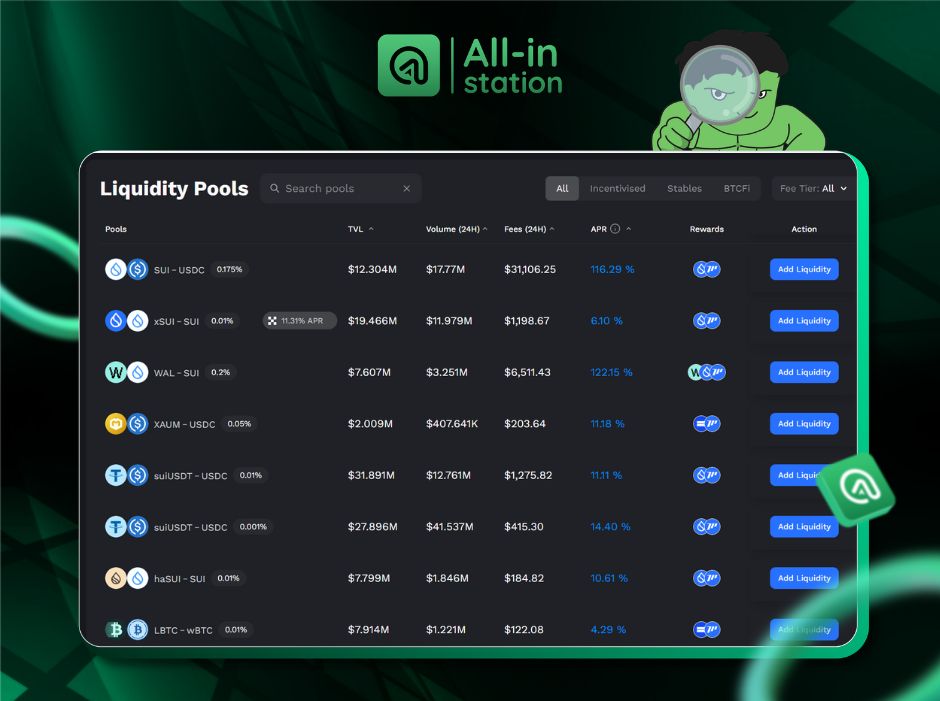
Task: Click the SUI - USDC pool token icons
Action: [126, 269]
